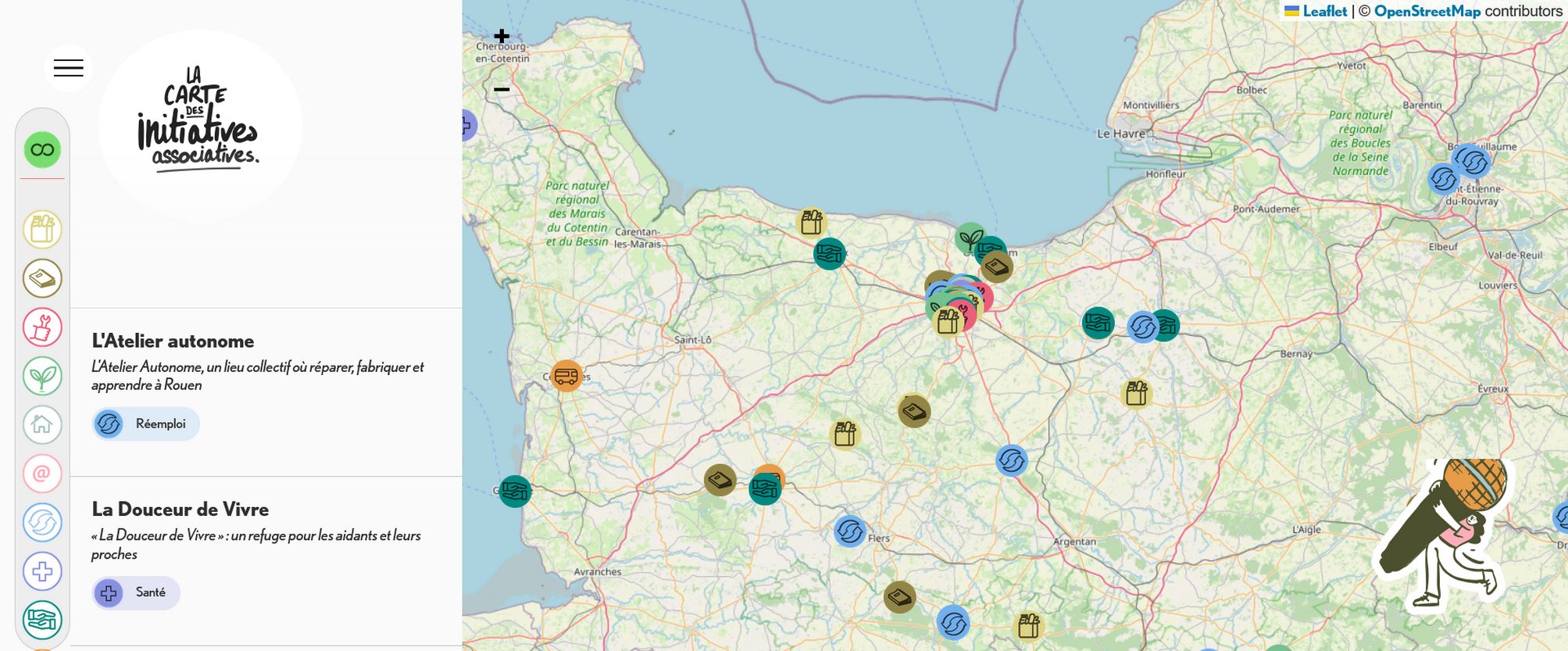Image resolution: width=1568 pixels, height=651 pixels.
Task: Select the green infinity all-categories filter
Action: click(x=42, y=150)
